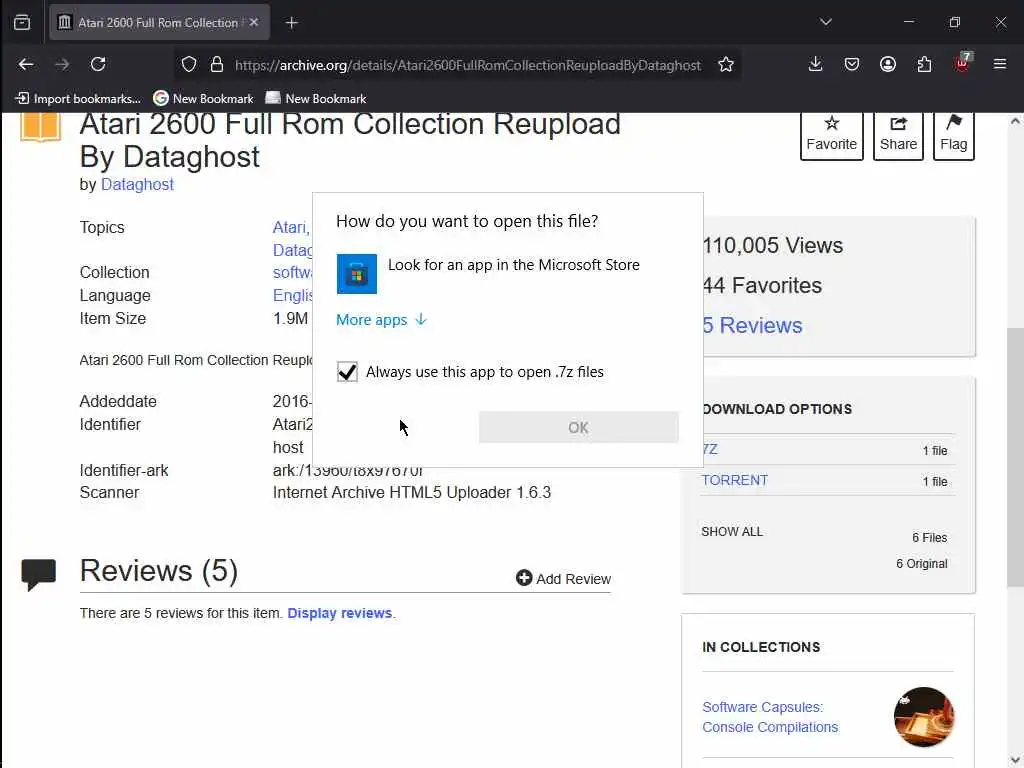Click the browser forward arrow
Image resolution: width=1024 pixels, height=768 pixels.
pyautogui.click(x=62, y=64)
